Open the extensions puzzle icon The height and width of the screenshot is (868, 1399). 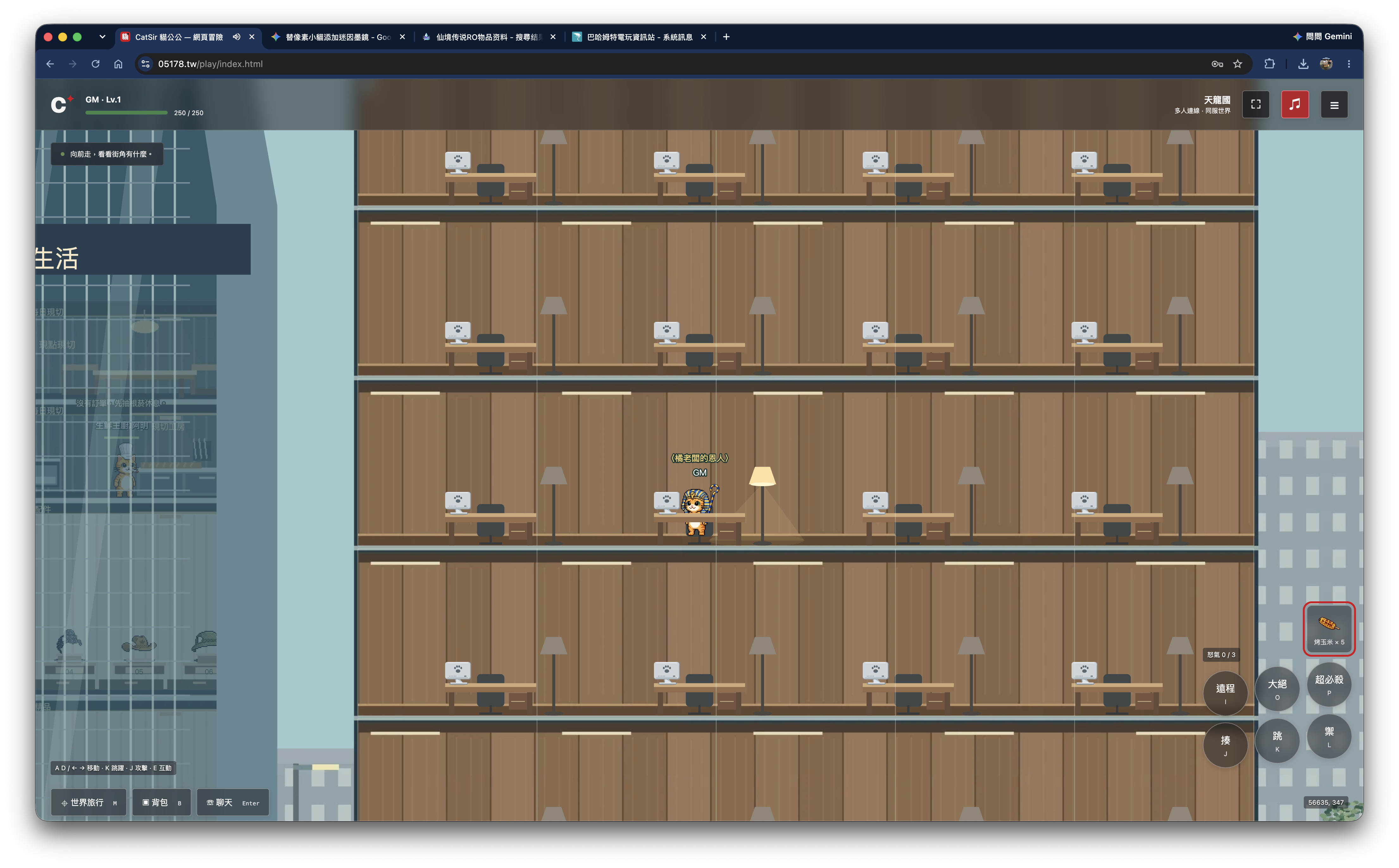pyautogui.click(x=1269, y=64)
